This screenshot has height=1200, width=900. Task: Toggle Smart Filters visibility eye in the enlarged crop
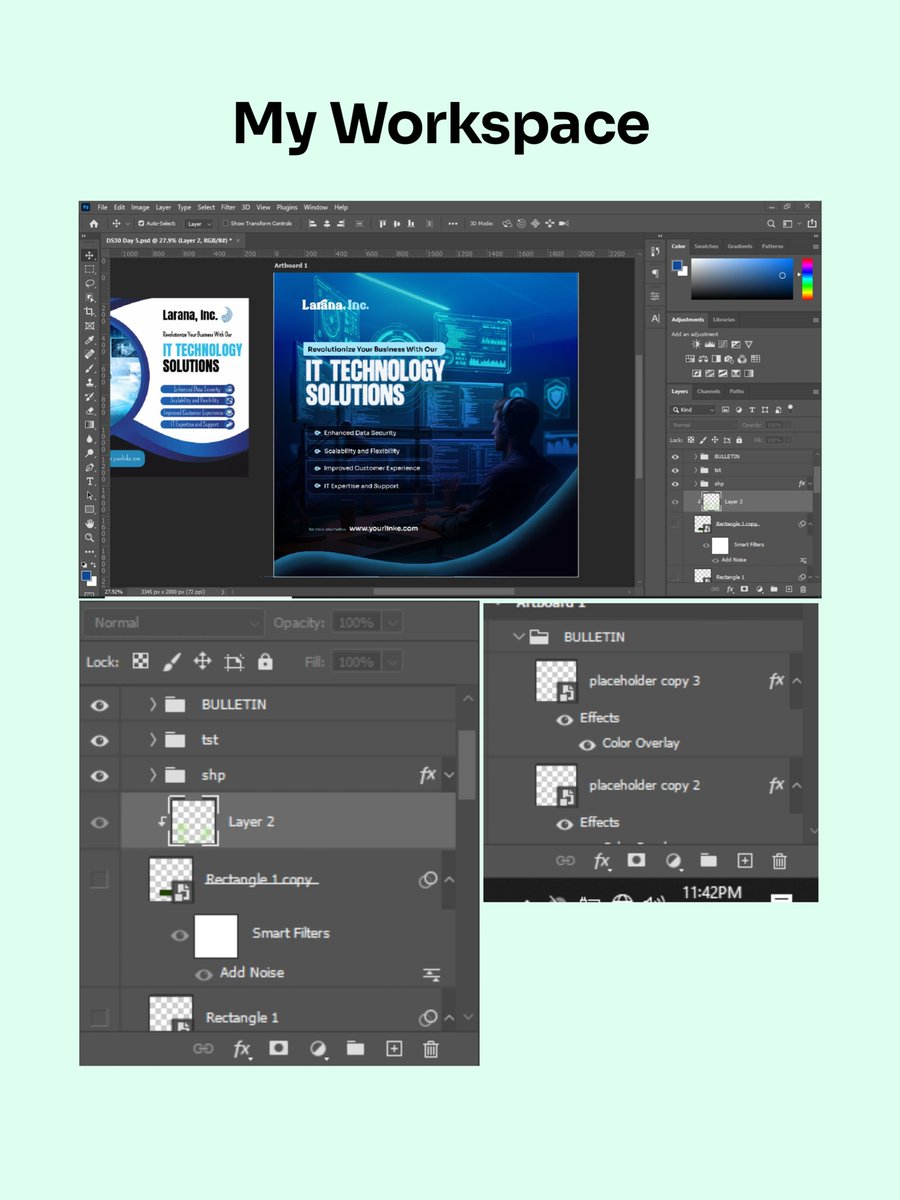[x=180, y=935]
